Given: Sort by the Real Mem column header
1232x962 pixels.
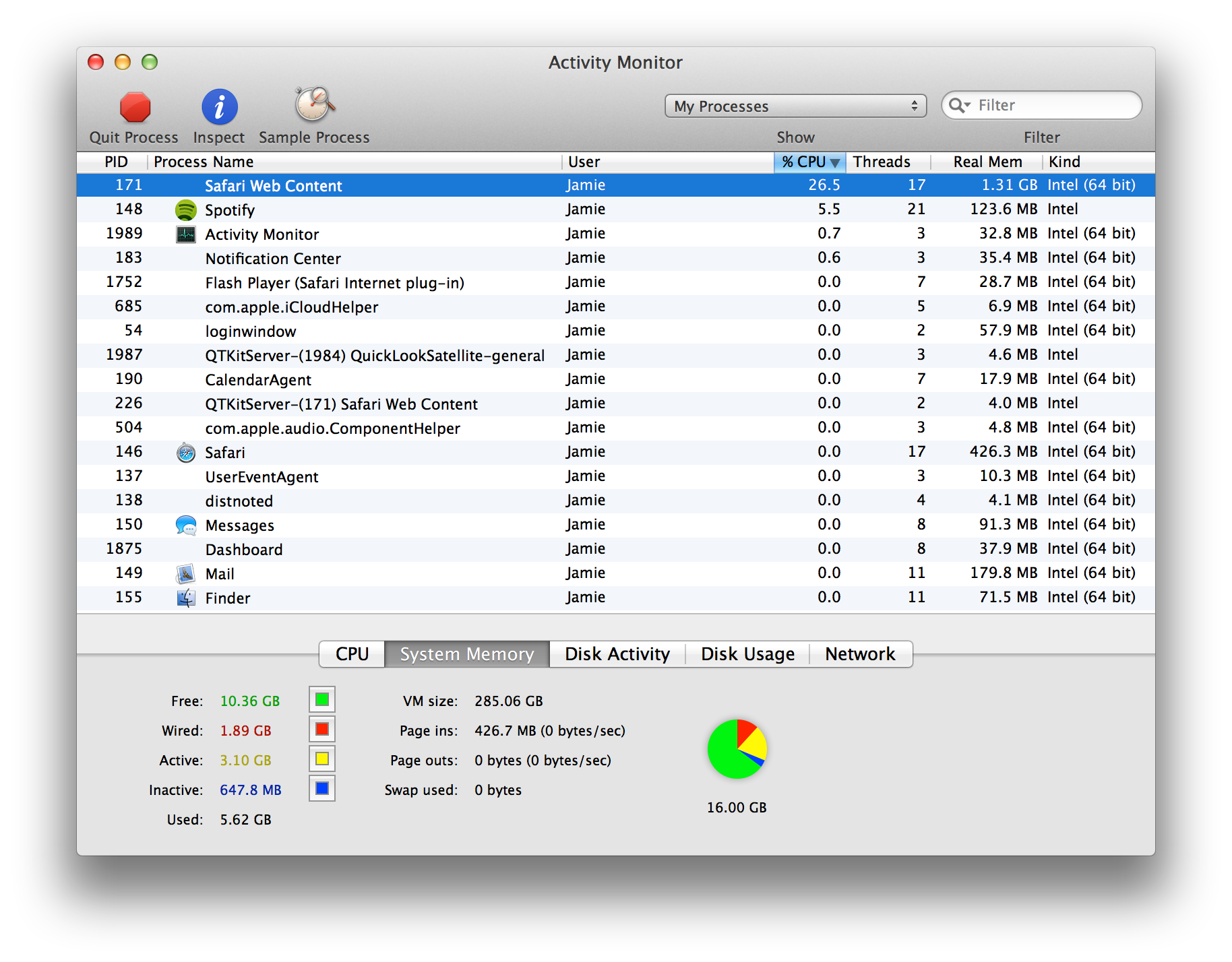Looking at the screenshot, I should click(987, 162).
